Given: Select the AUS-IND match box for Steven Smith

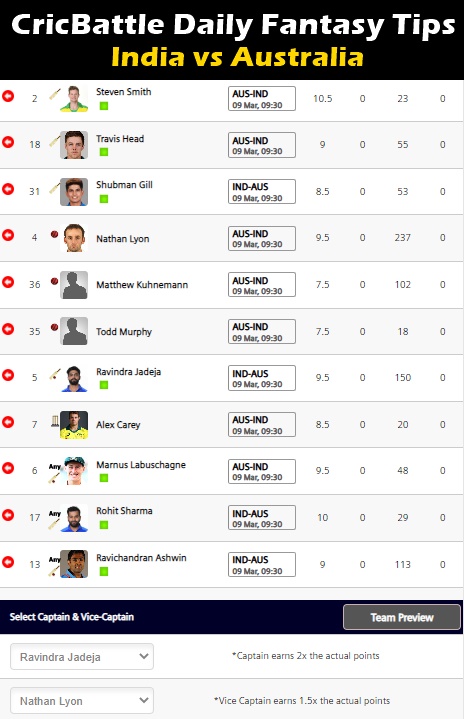Looking at the screenshot, I should point(262,99).
